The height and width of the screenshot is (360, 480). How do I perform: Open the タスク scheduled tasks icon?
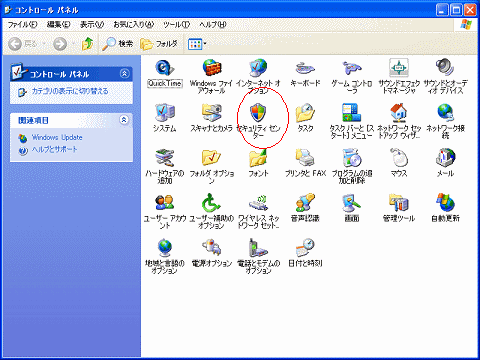[305, 113]
